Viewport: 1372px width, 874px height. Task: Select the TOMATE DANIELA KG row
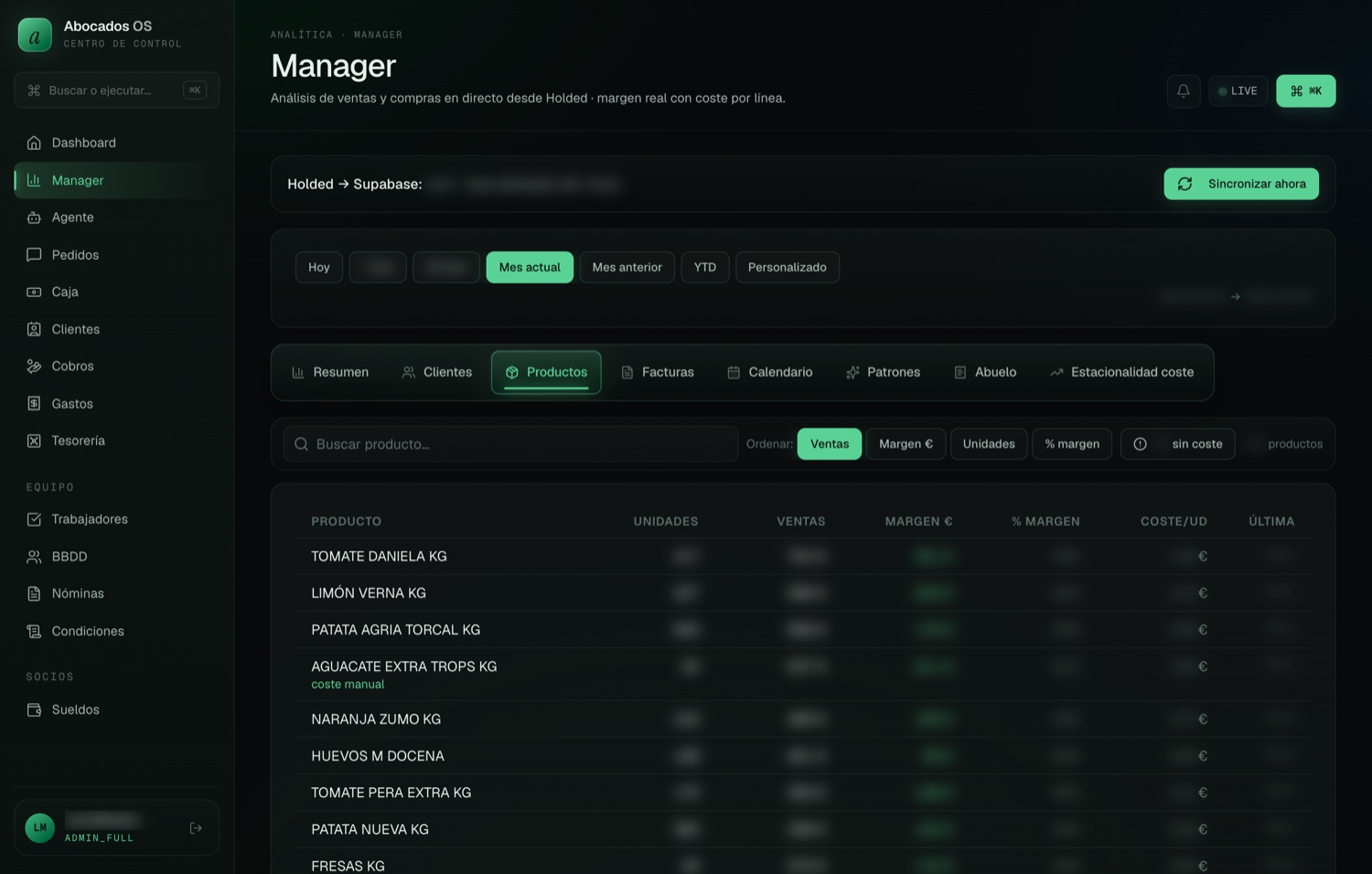(804, 556)
